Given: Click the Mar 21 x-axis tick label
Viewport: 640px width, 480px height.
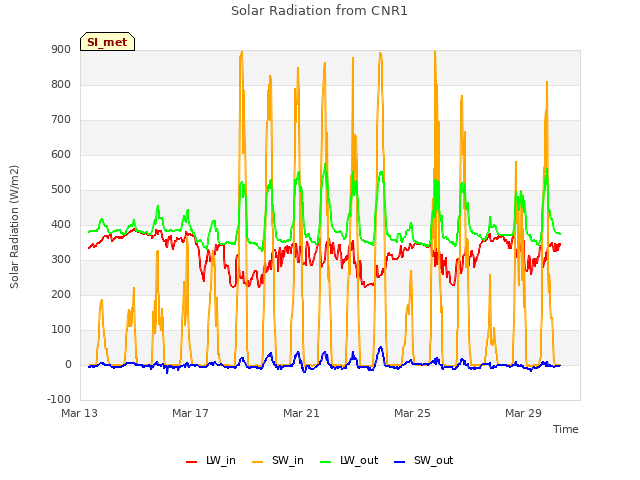Looking at the screenshot, I should click(x=301, y=413).
